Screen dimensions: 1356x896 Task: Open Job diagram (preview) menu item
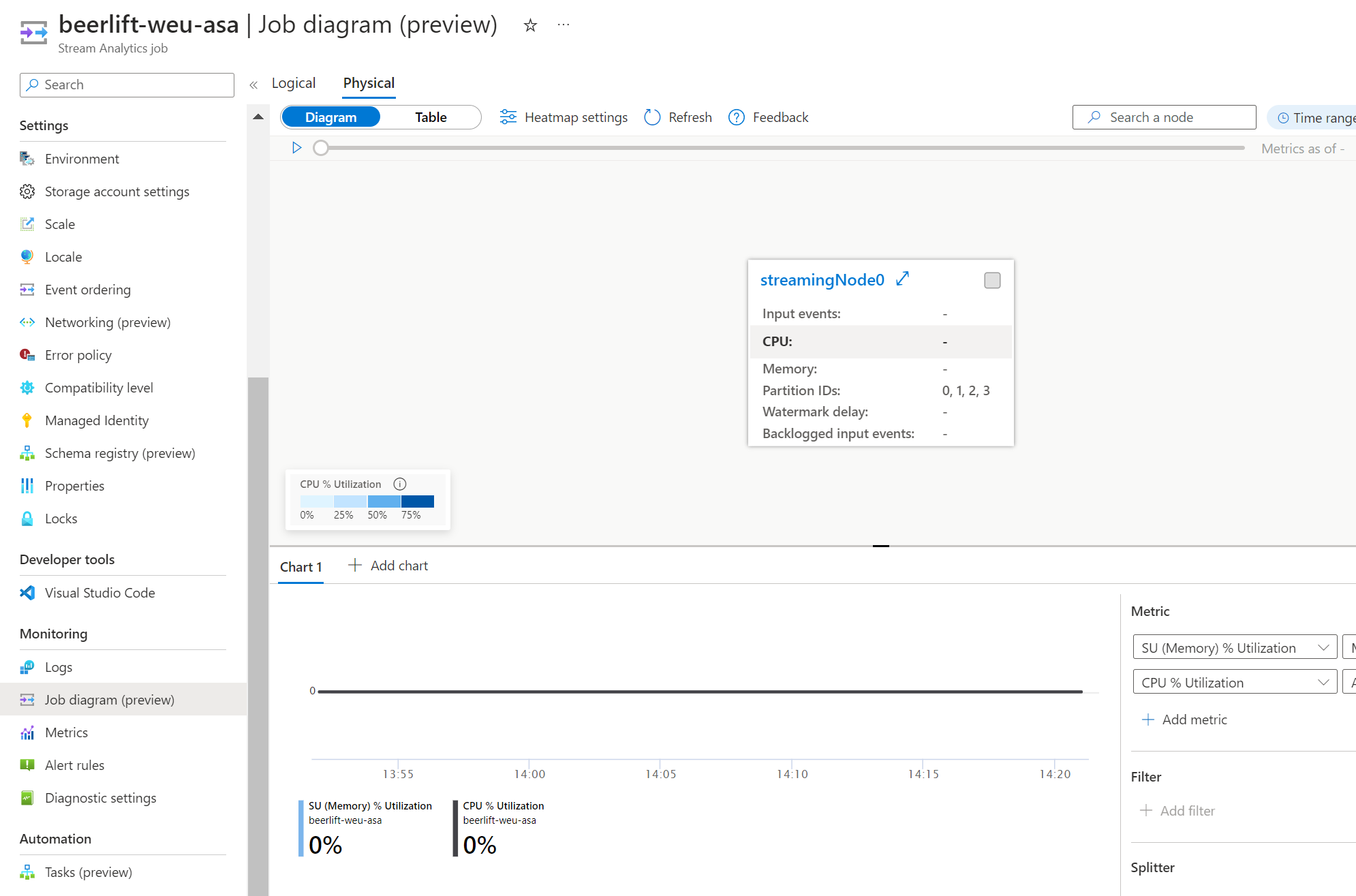(x=123, y=700)
